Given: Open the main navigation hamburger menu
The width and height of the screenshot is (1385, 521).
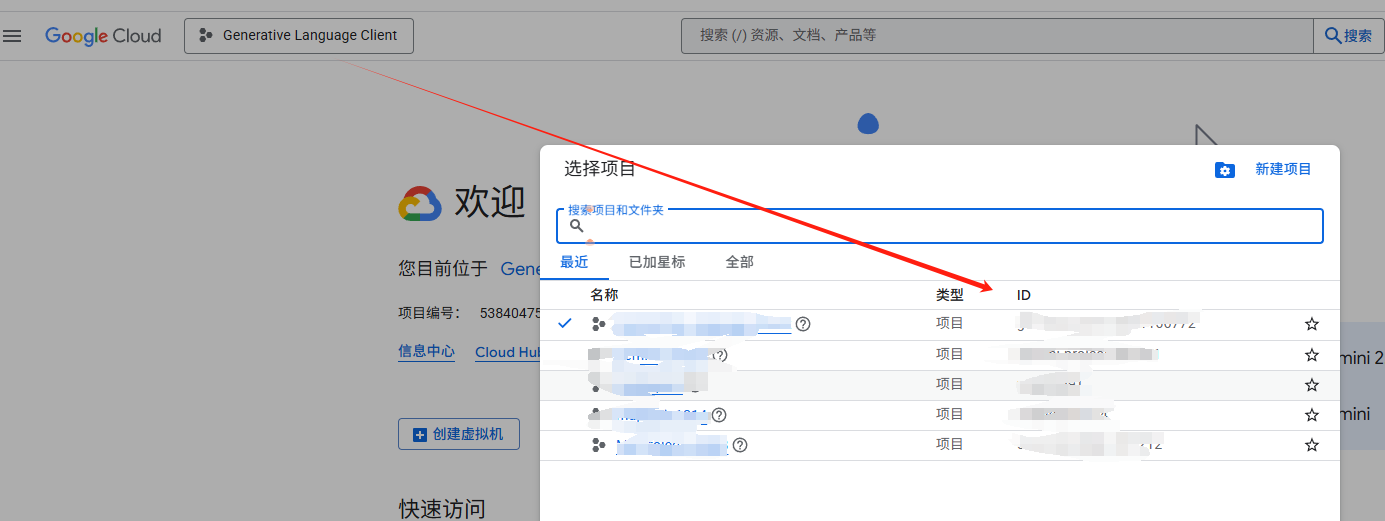Looking at the screenshot, I should pyautogui.click(x=12, y=36).
